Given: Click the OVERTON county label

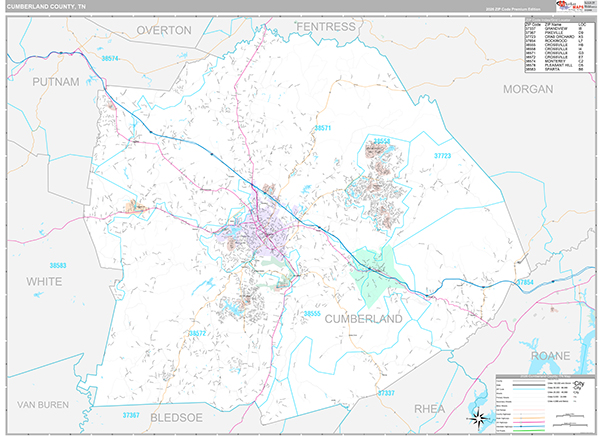Looking at the screenshot, I should tap(163, 31).
